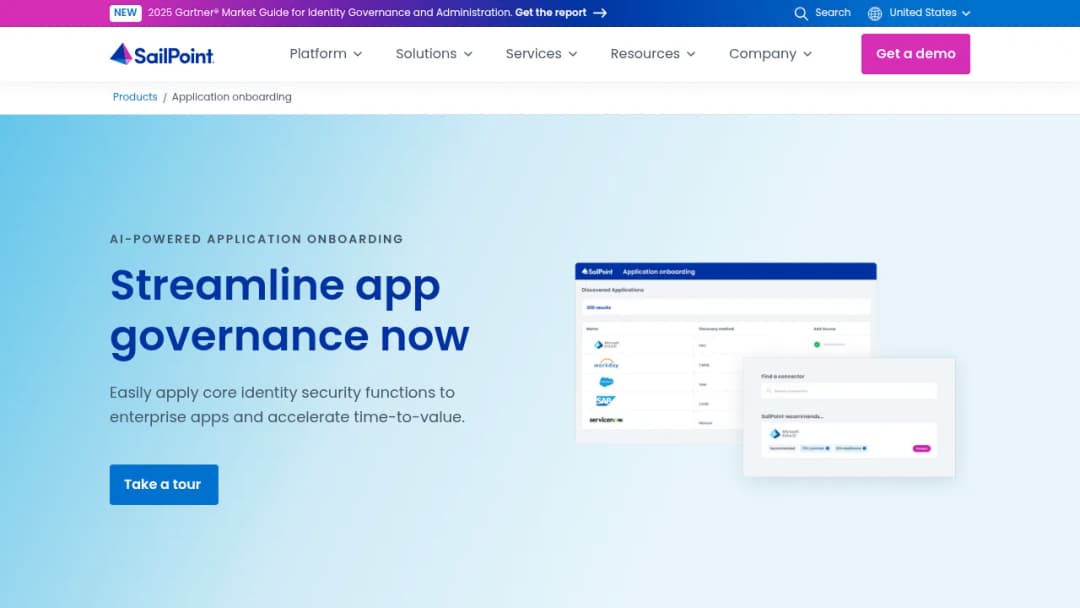Click the Find a connector panel image
This screenshot has height=608, width=1080.
[x=849, y=417]
